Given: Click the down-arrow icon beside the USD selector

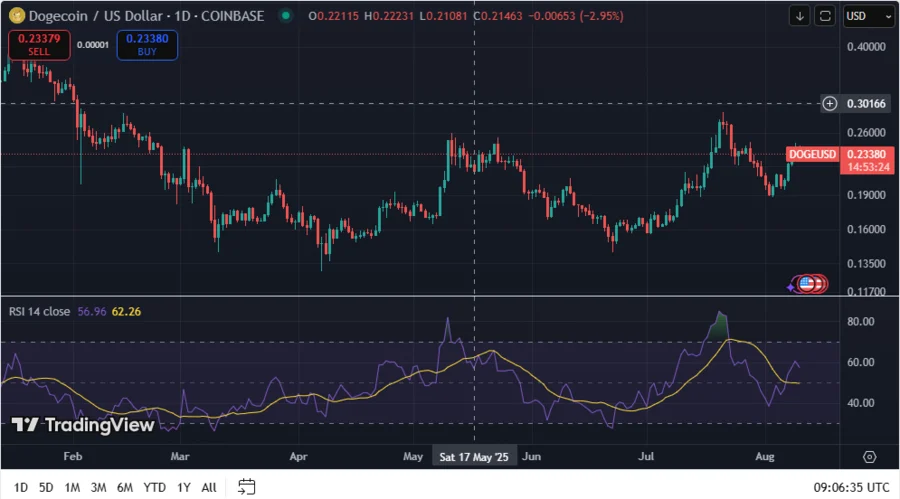Looking at the screenshot, I should tap(800, 16).
